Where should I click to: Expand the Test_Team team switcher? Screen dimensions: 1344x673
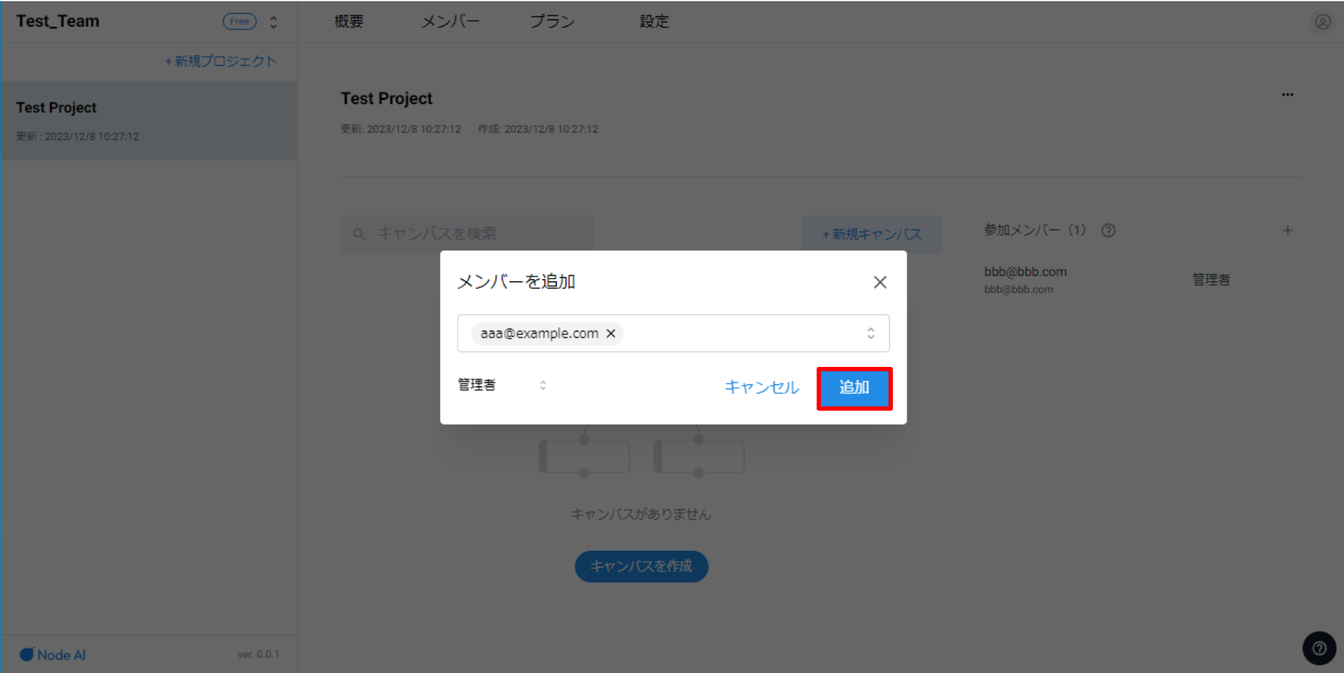point(274,22)
